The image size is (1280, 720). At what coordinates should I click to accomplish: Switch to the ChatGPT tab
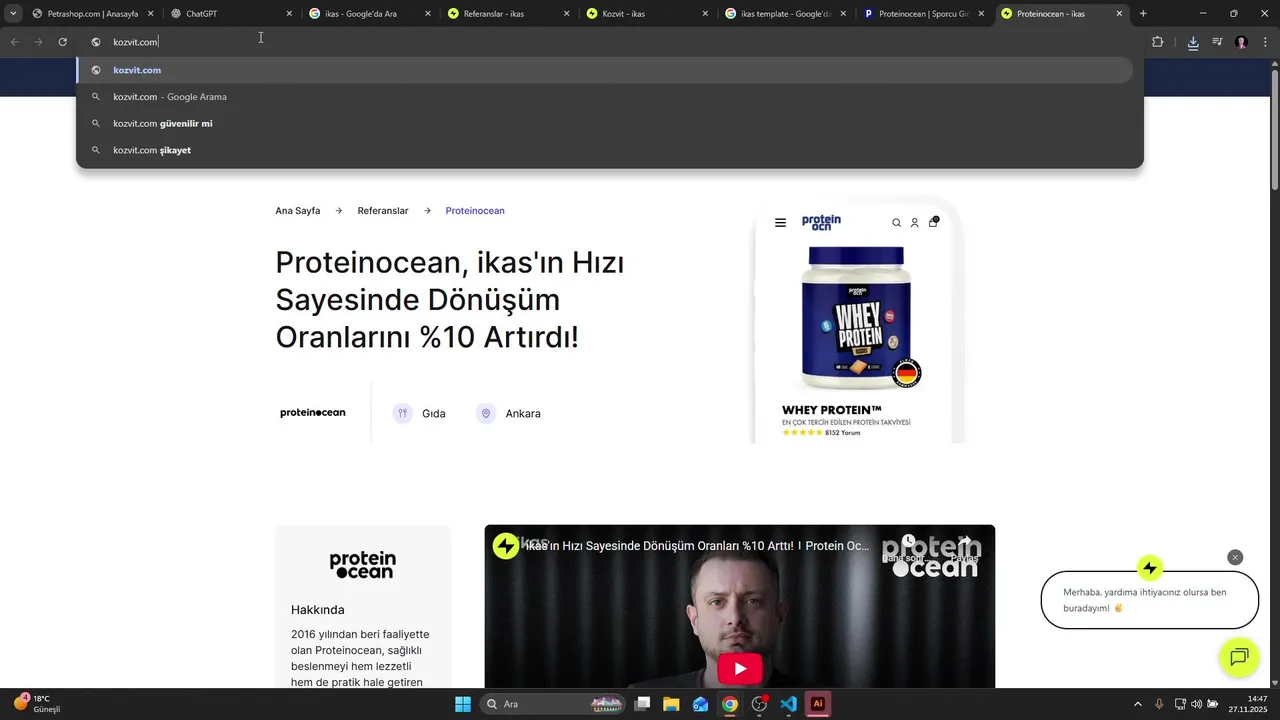(231, 14)
